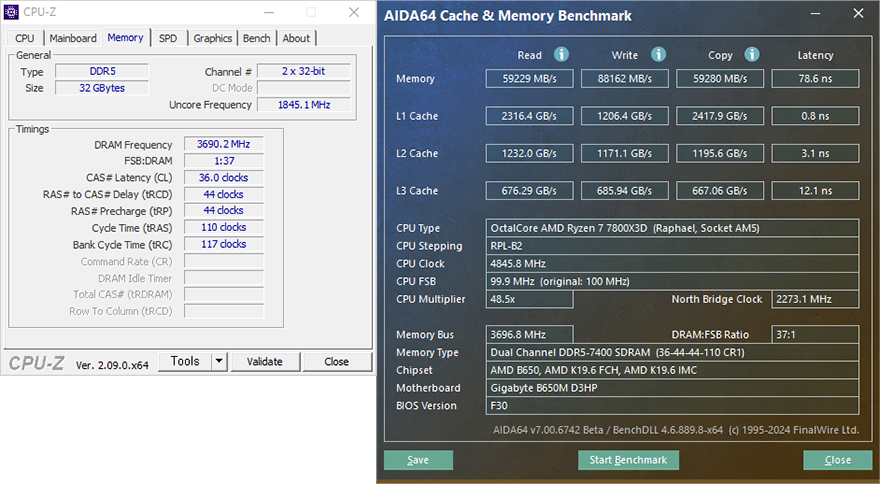The image size is (880, 484).
Task: Click the CAS# Latency value 36.0 clocks
Action: [x=223, y=177]
